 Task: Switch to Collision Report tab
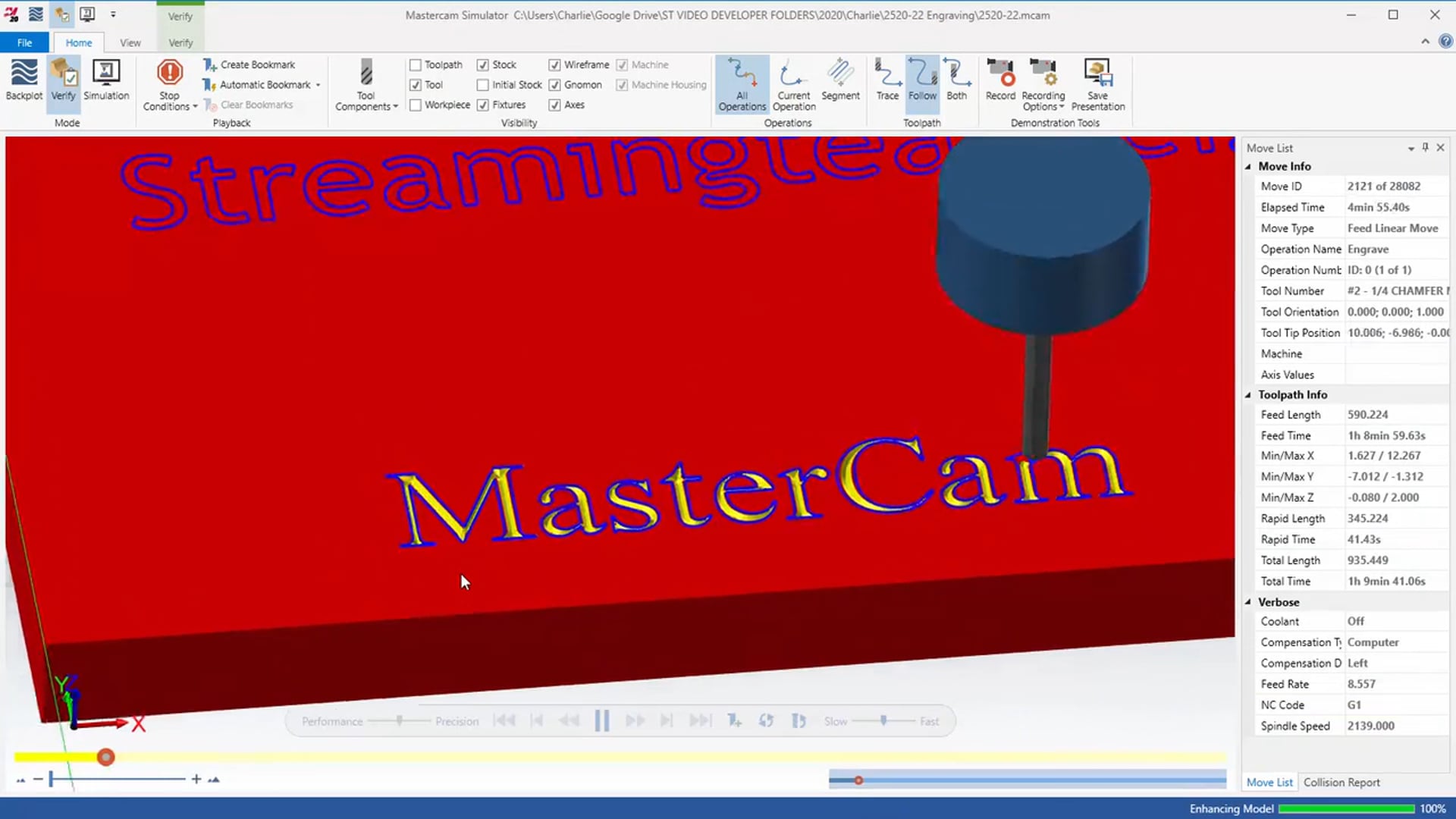tap(1341, 783)
